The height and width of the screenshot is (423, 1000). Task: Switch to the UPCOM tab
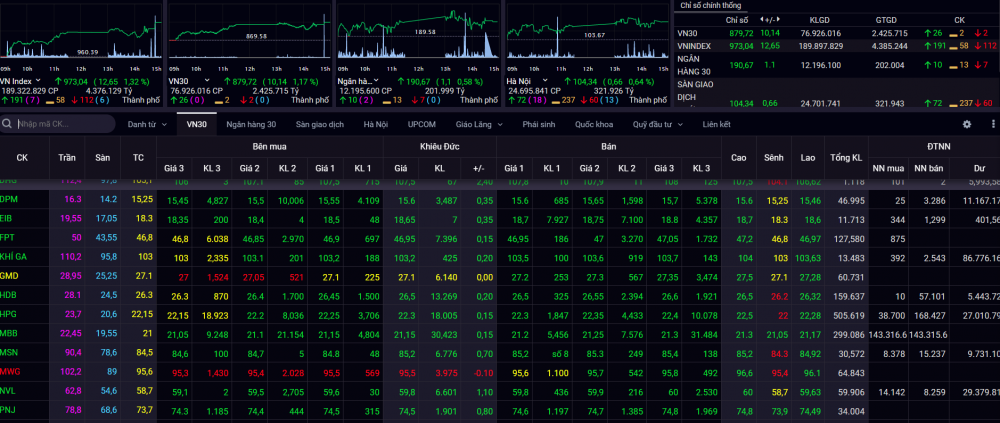click(x=421, y=124)
